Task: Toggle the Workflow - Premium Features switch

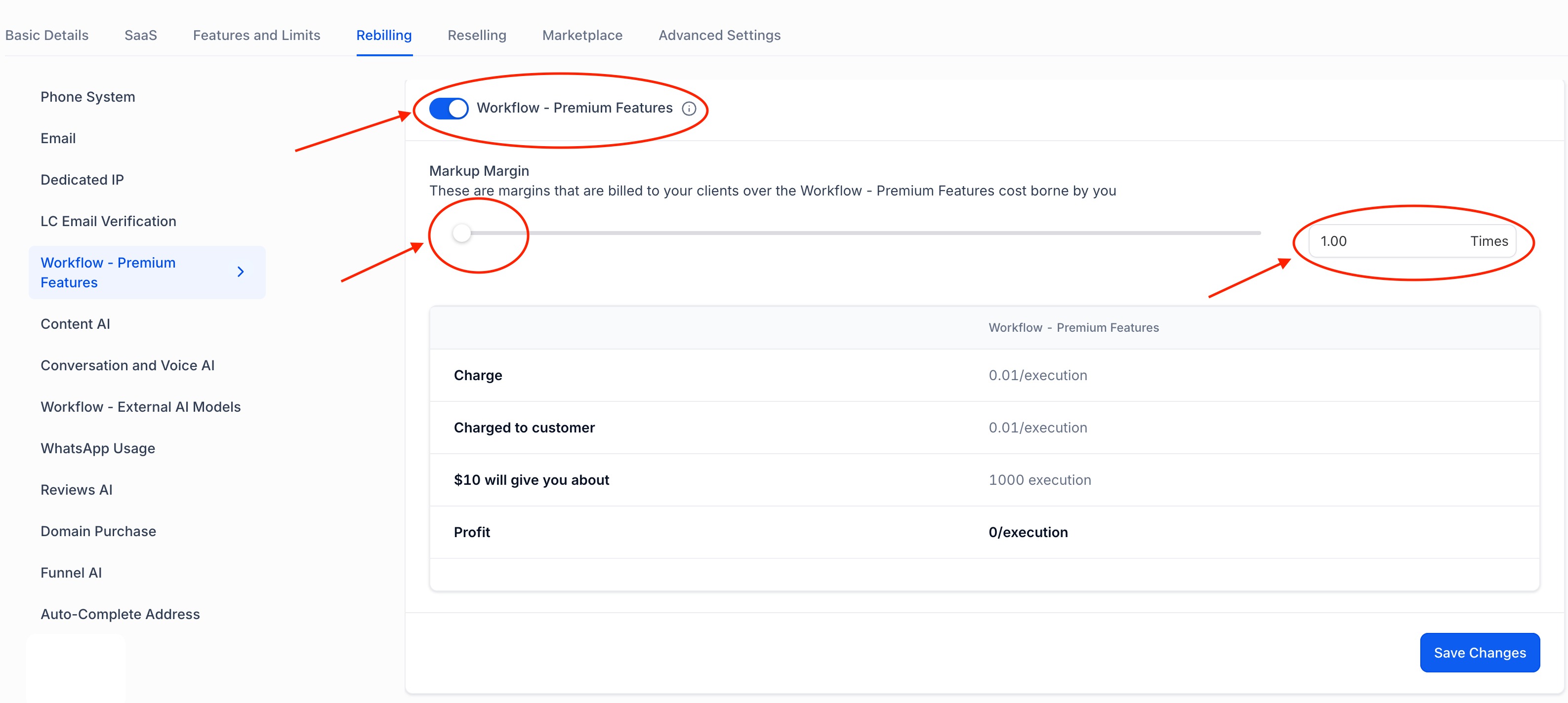Action: coord(449,109)
